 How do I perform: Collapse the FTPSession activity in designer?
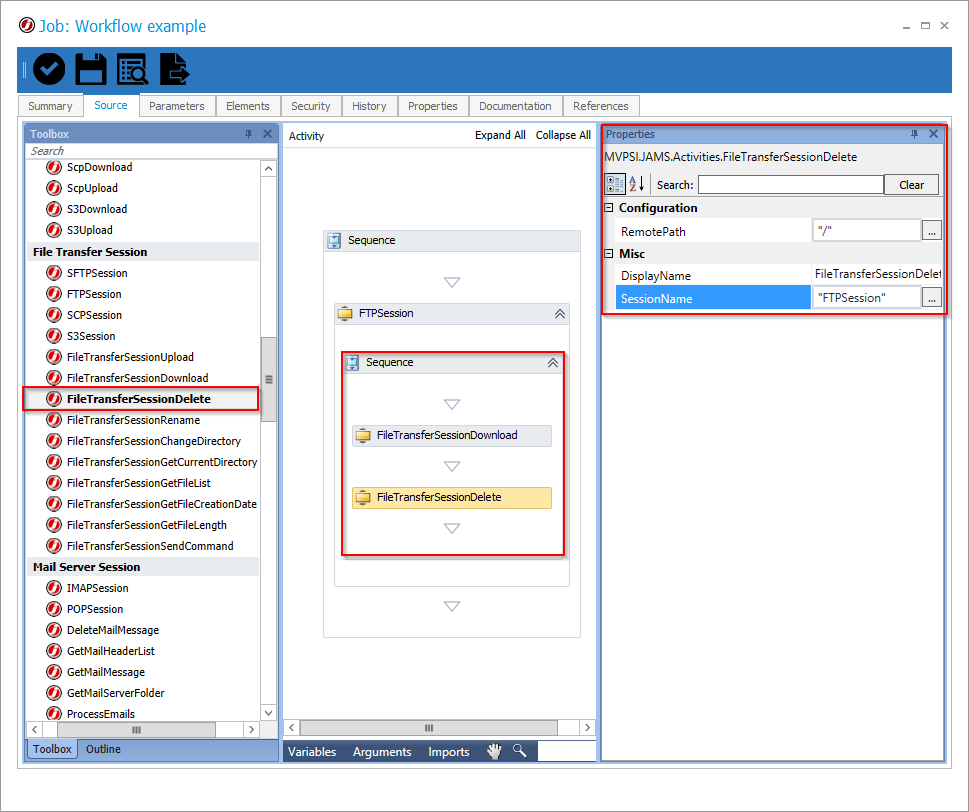pyautogui.click(x=560, y=314)
